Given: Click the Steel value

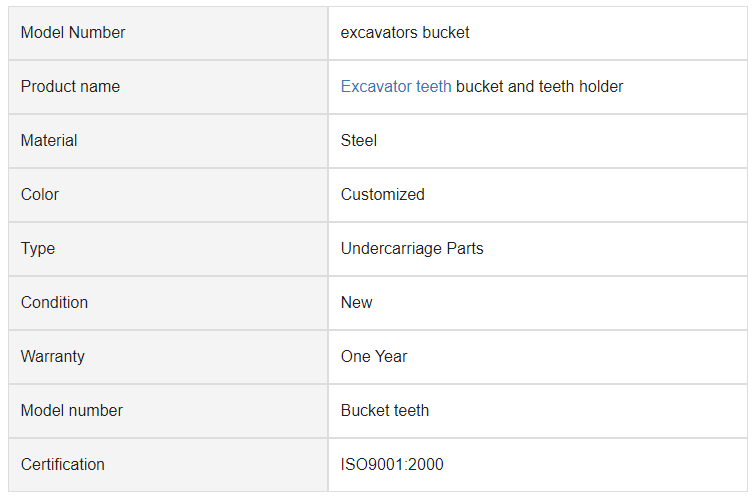Looking at the screenshot, I should click(x=359, y=140).
